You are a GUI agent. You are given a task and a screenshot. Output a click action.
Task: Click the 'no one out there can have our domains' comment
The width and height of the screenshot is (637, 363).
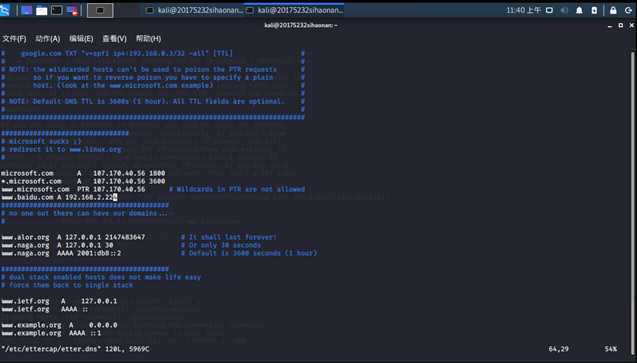(84, 213)
